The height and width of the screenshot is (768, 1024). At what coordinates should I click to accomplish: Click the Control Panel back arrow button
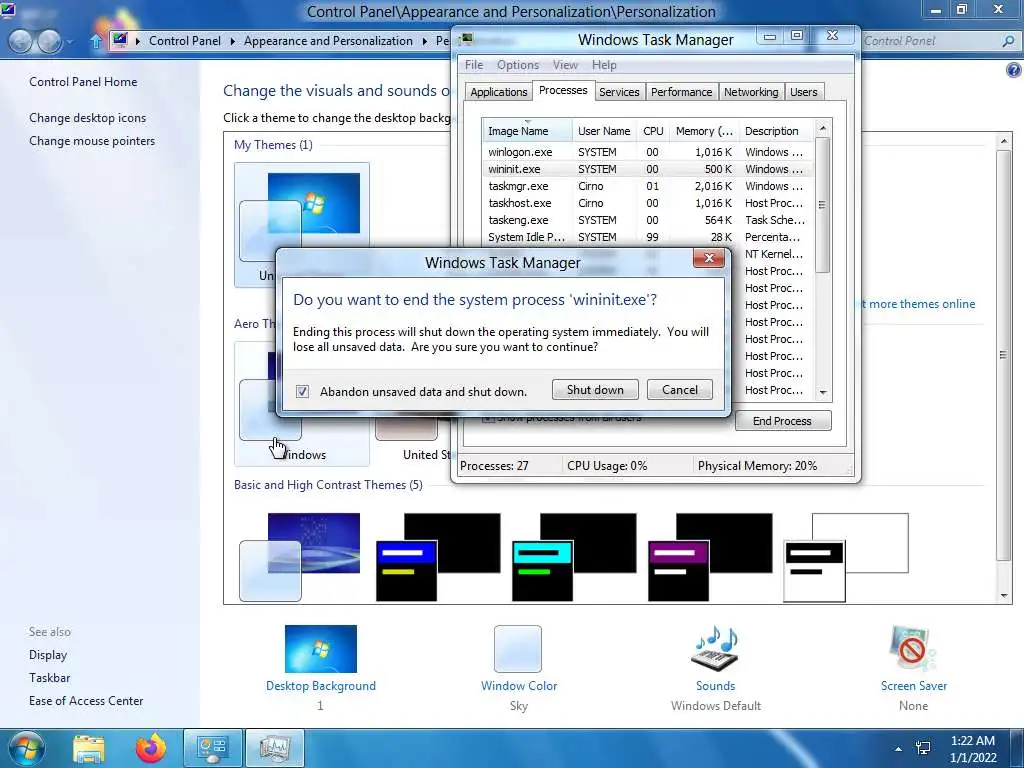tap(20, 41)
